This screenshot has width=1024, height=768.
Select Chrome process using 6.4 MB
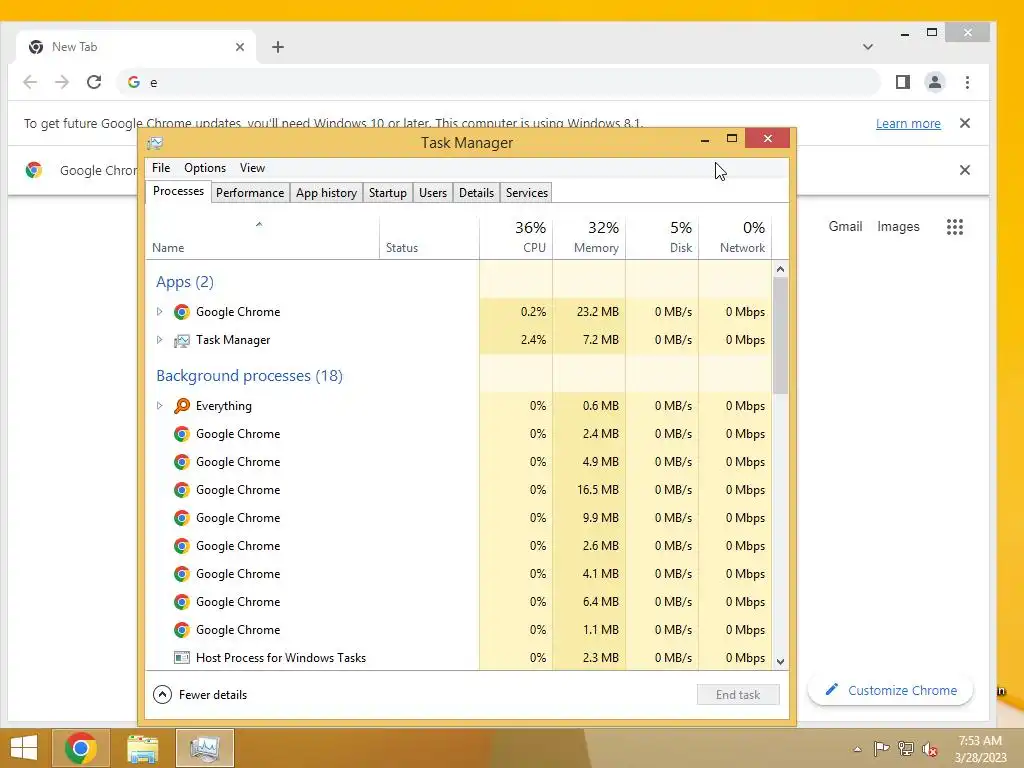click(458, 601)
